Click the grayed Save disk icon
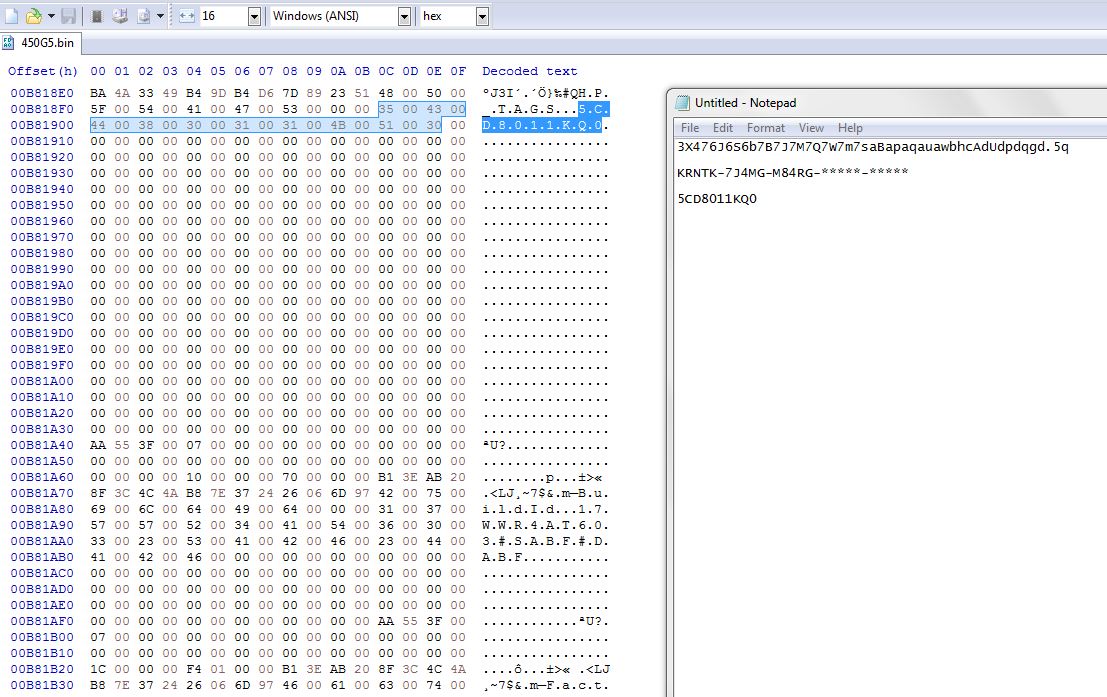This screenshot has height=697, width=1107. pyautogui.click(x=68, y=16)
